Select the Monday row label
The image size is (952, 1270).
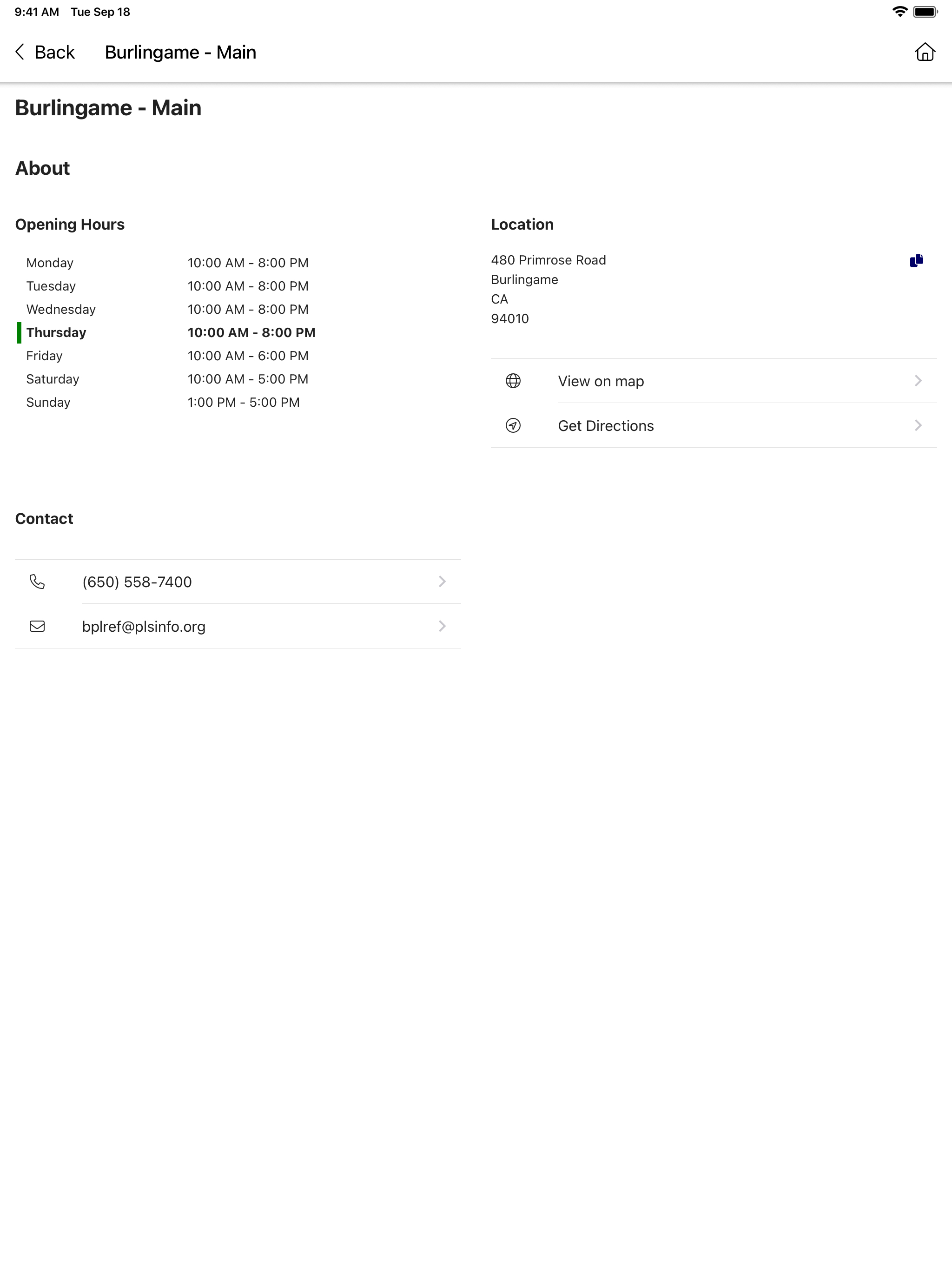click(50, 263)
